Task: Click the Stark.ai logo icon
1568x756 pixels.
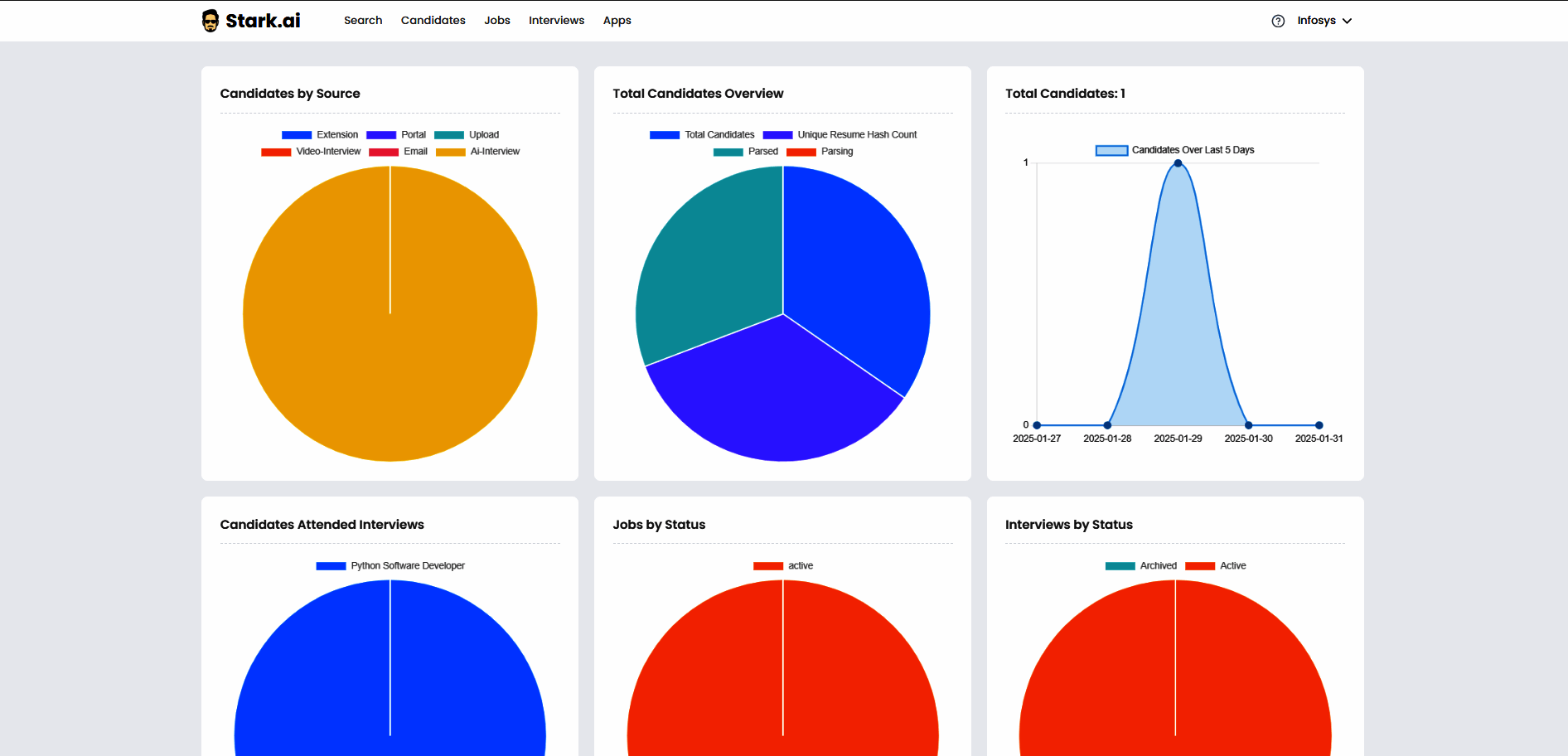Action: click(x=210, y=19)
